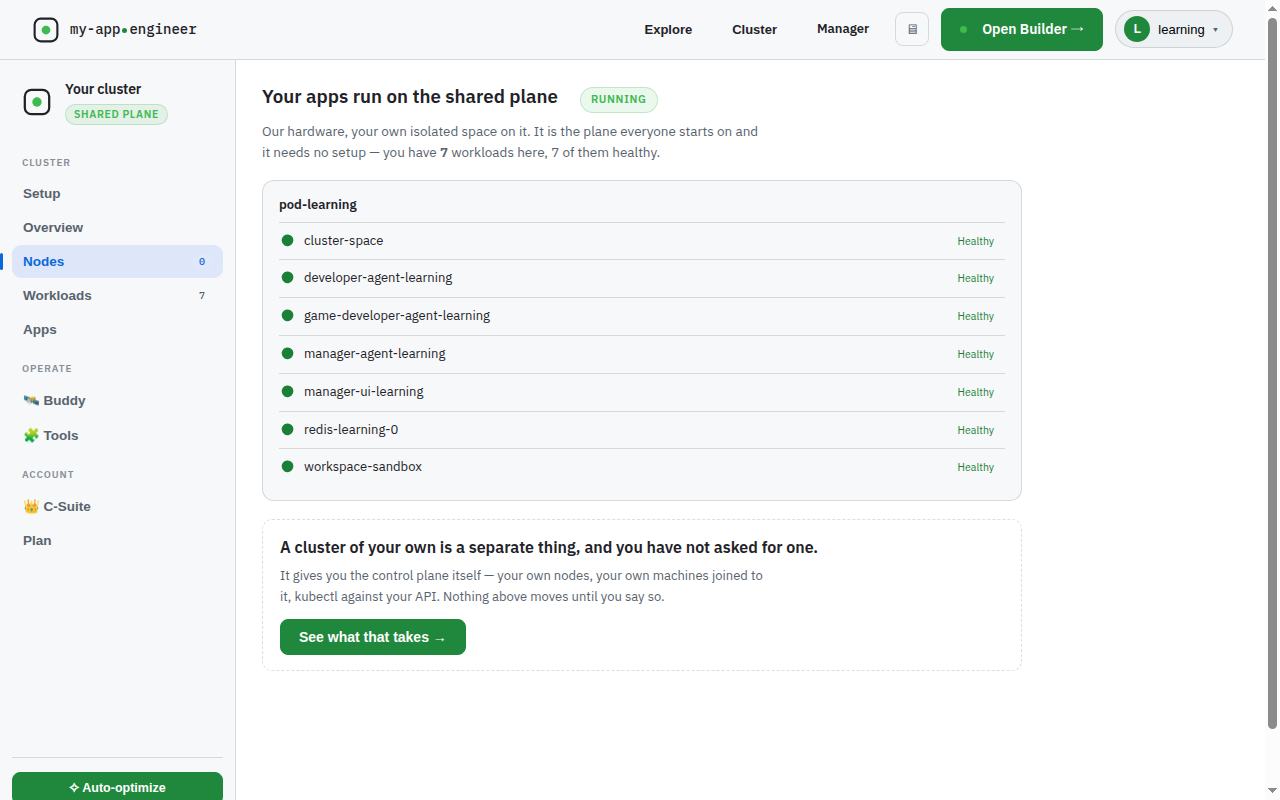Click the green status dot for cluster-space
The width and height of the screenshot is (1280, 800).
click(x=287, y=240)
